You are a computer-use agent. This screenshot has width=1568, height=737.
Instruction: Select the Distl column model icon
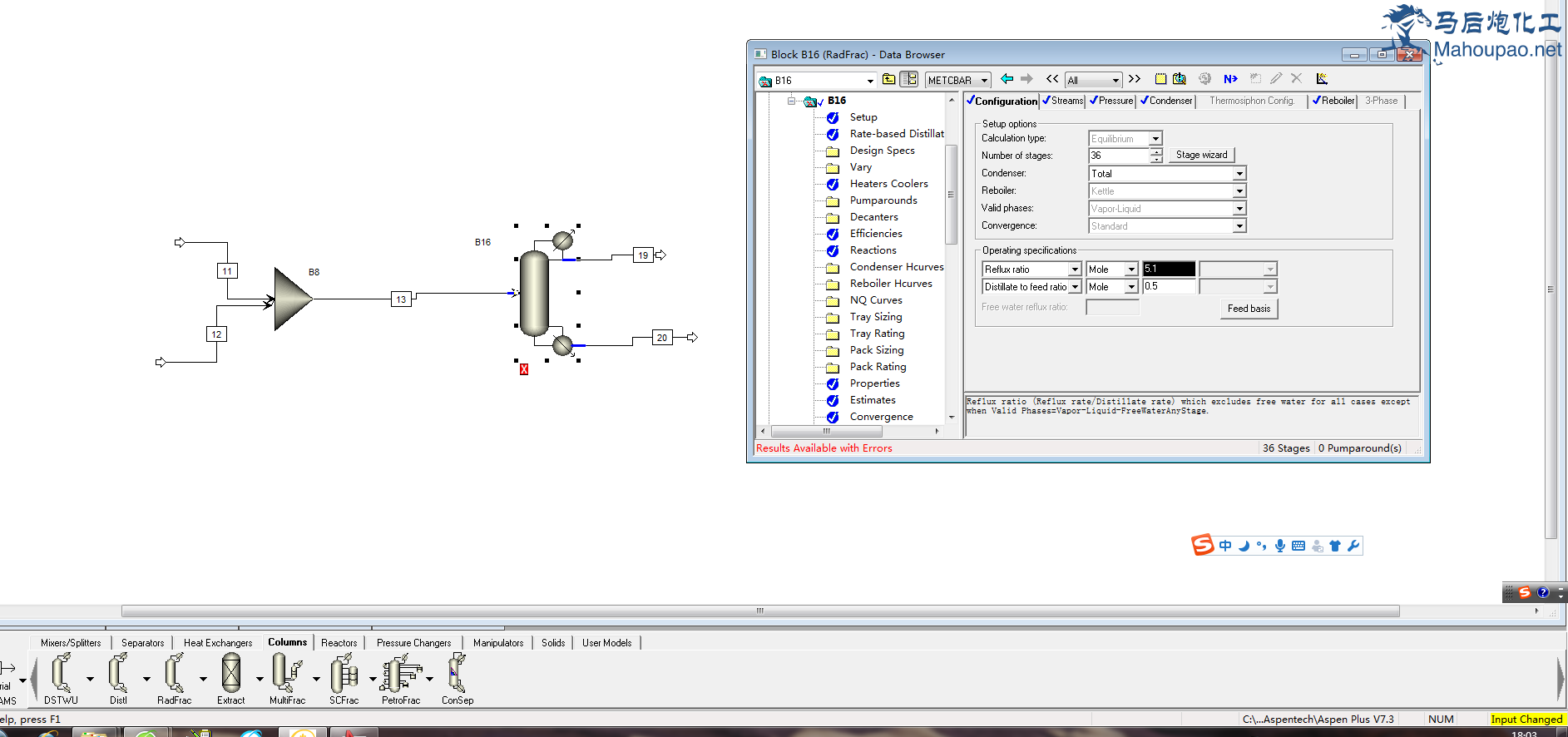(118, 673)
